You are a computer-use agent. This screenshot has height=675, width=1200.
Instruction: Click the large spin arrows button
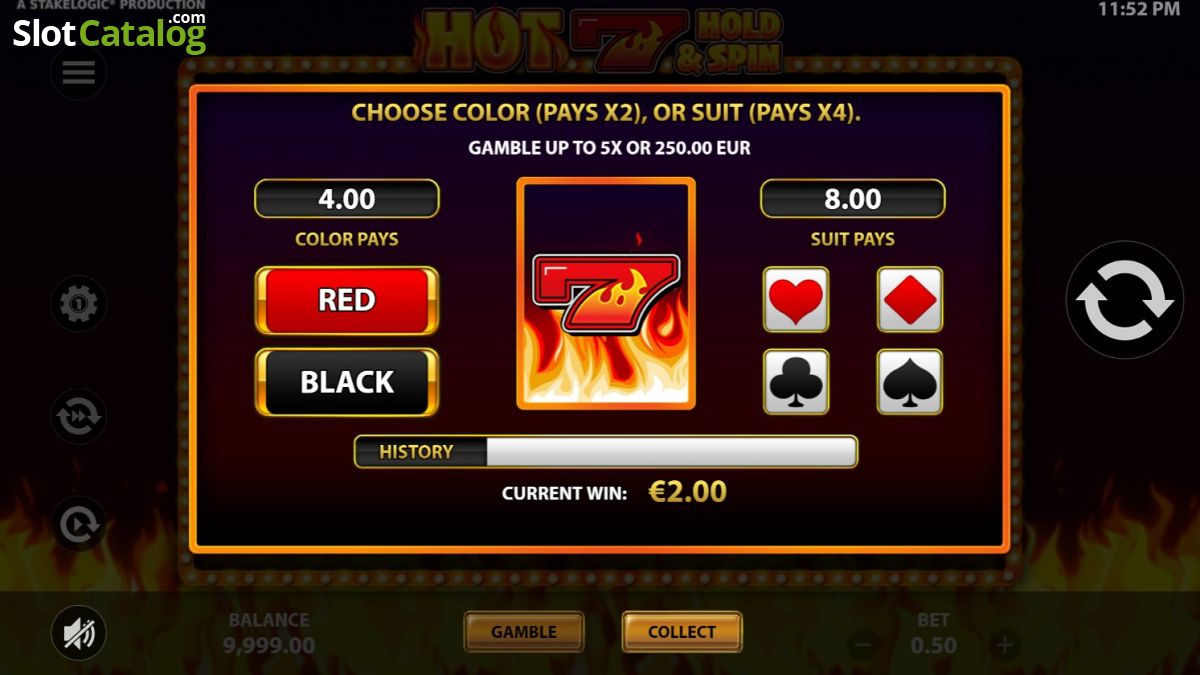coord(1125,300)
